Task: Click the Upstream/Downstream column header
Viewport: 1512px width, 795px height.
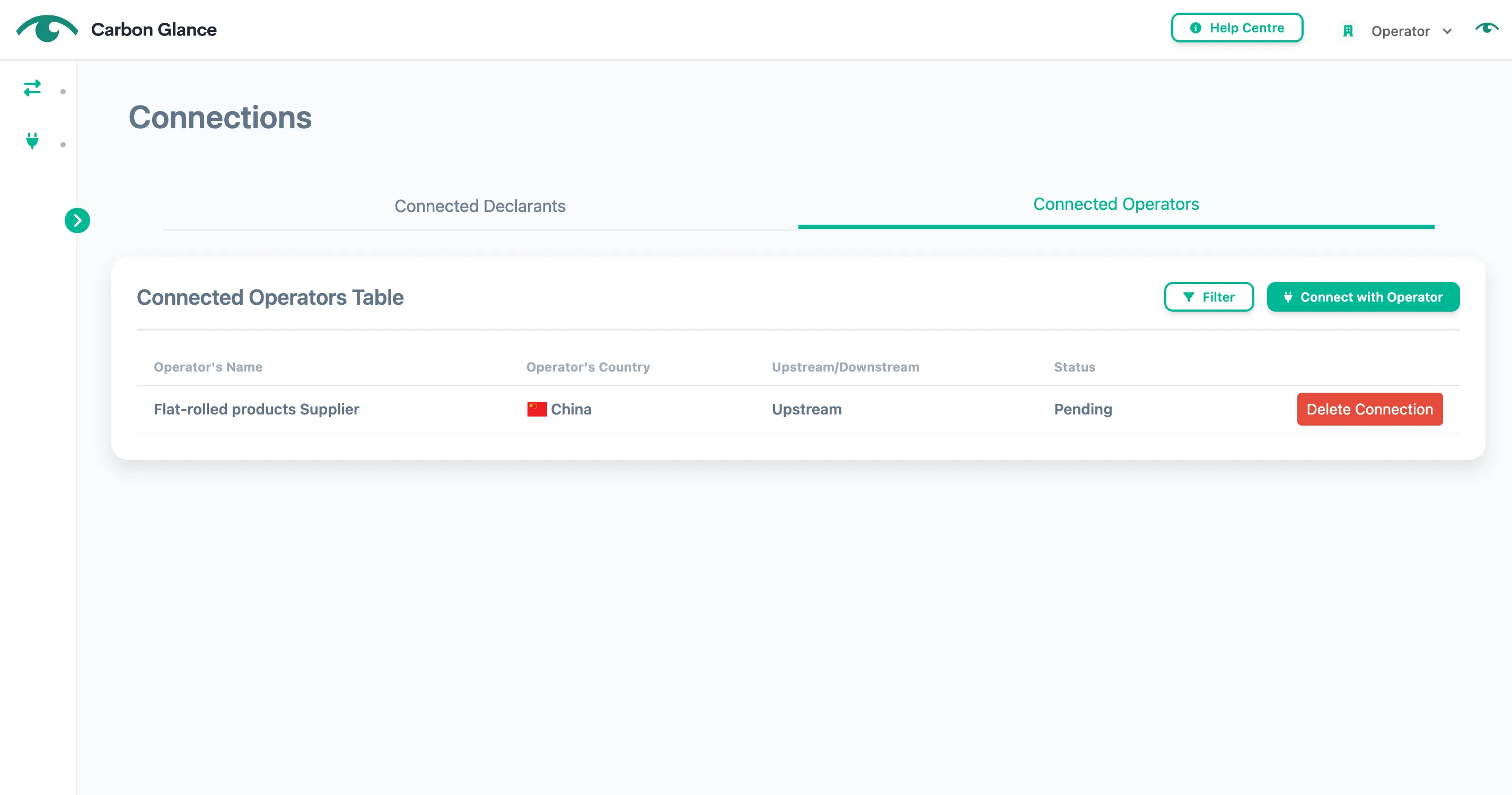Action: [x=846, y=367]
